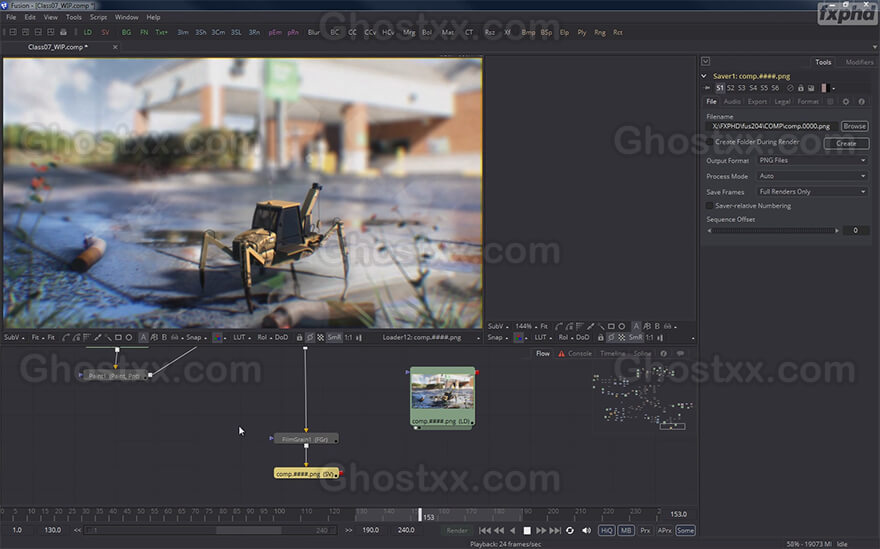Open the Save Frames dropdown
The image size is (880, 549).
click(x=812, y=192)
